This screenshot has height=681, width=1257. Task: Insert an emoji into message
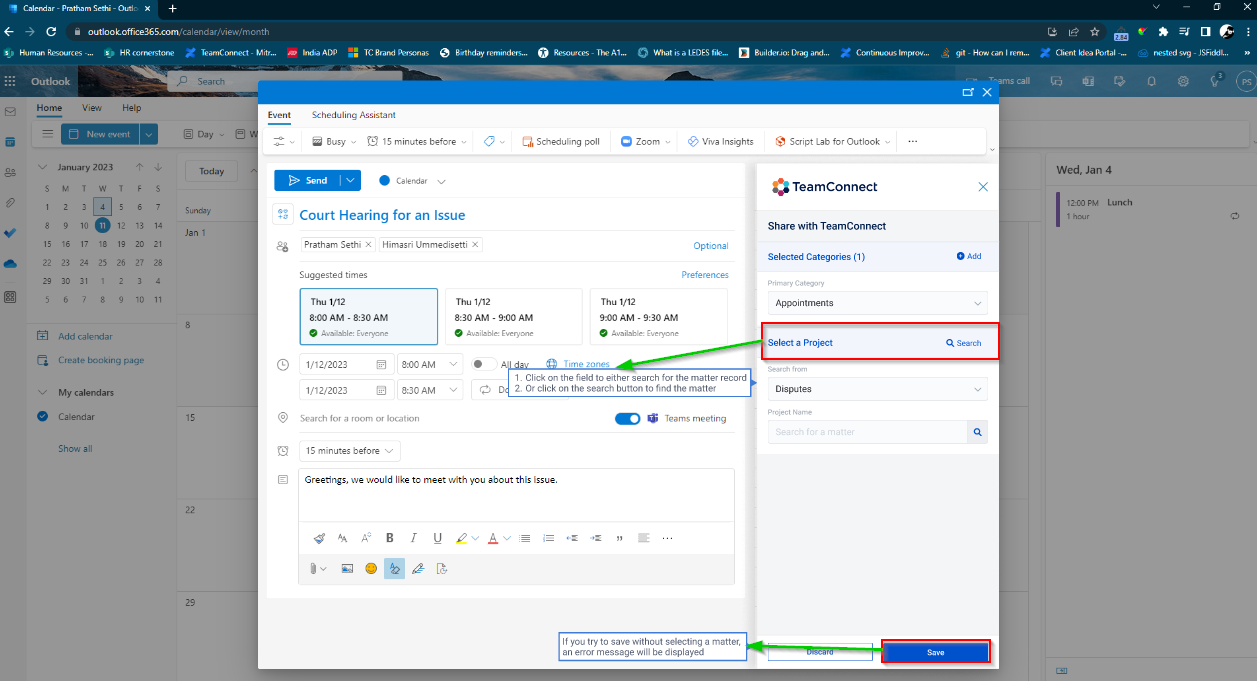371,568
